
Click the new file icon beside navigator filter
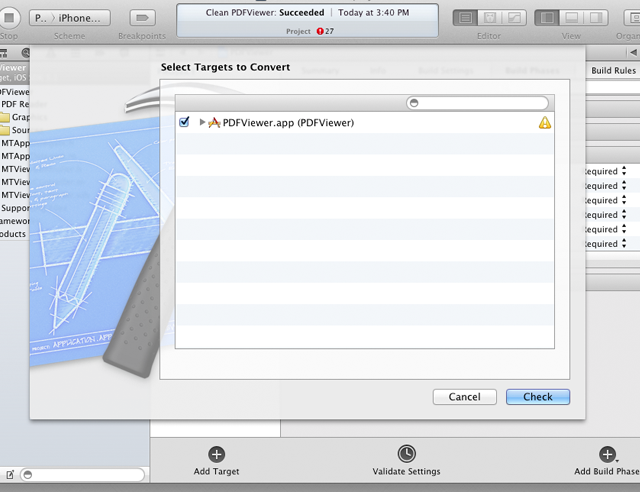pos(9,475)
